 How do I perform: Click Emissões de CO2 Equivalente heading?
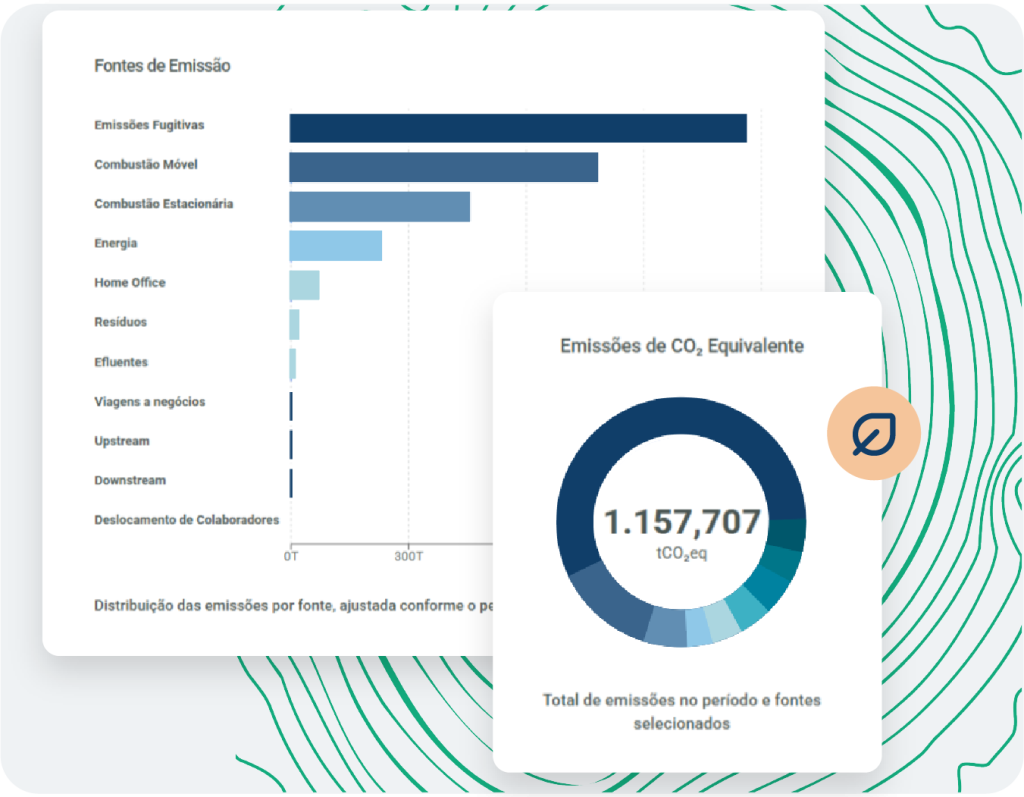682,346
